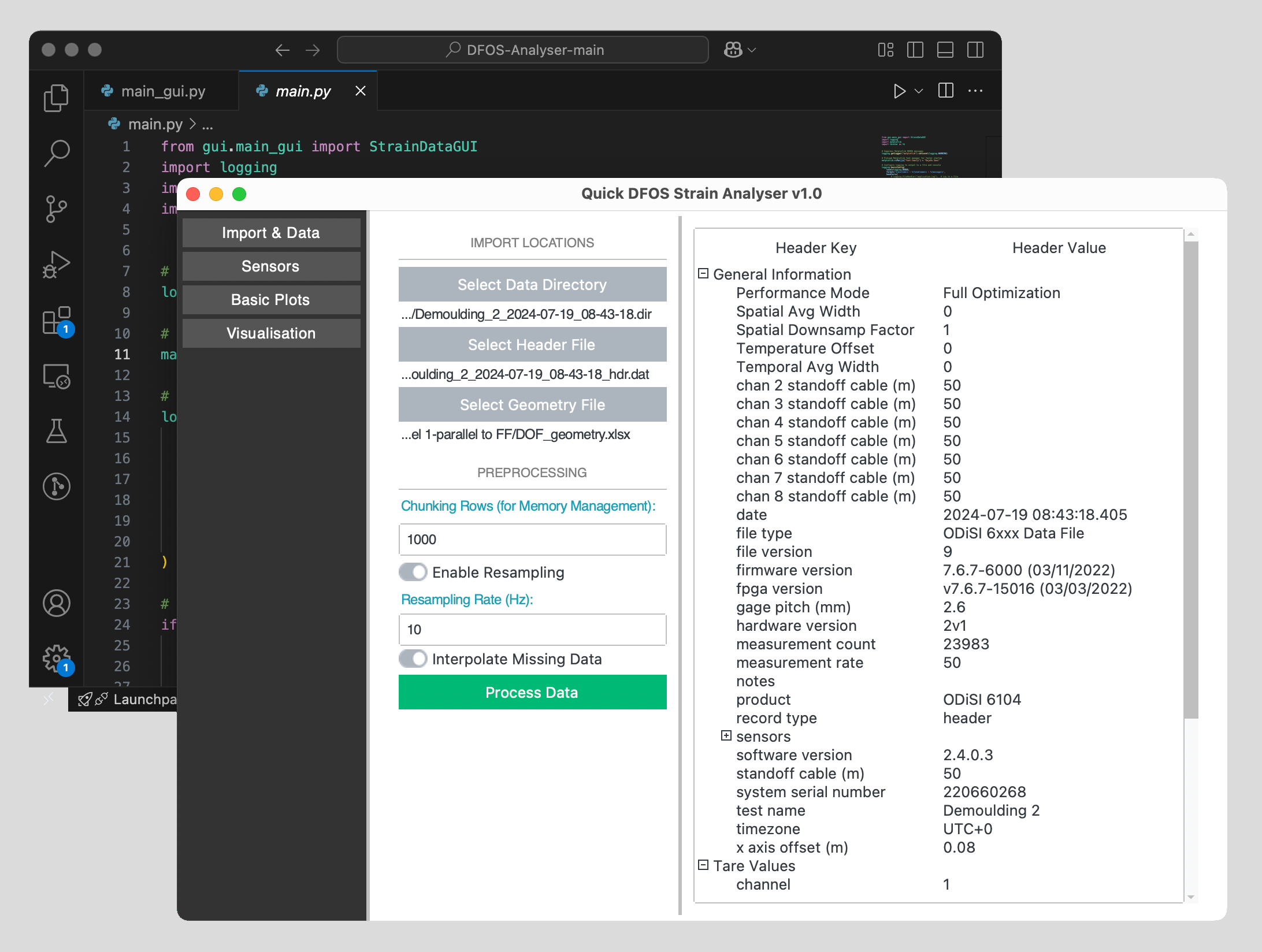Viewport: 1262px width, 952px height.
Task: Click the Chunking Rows input field
Action: click(532, 540)
